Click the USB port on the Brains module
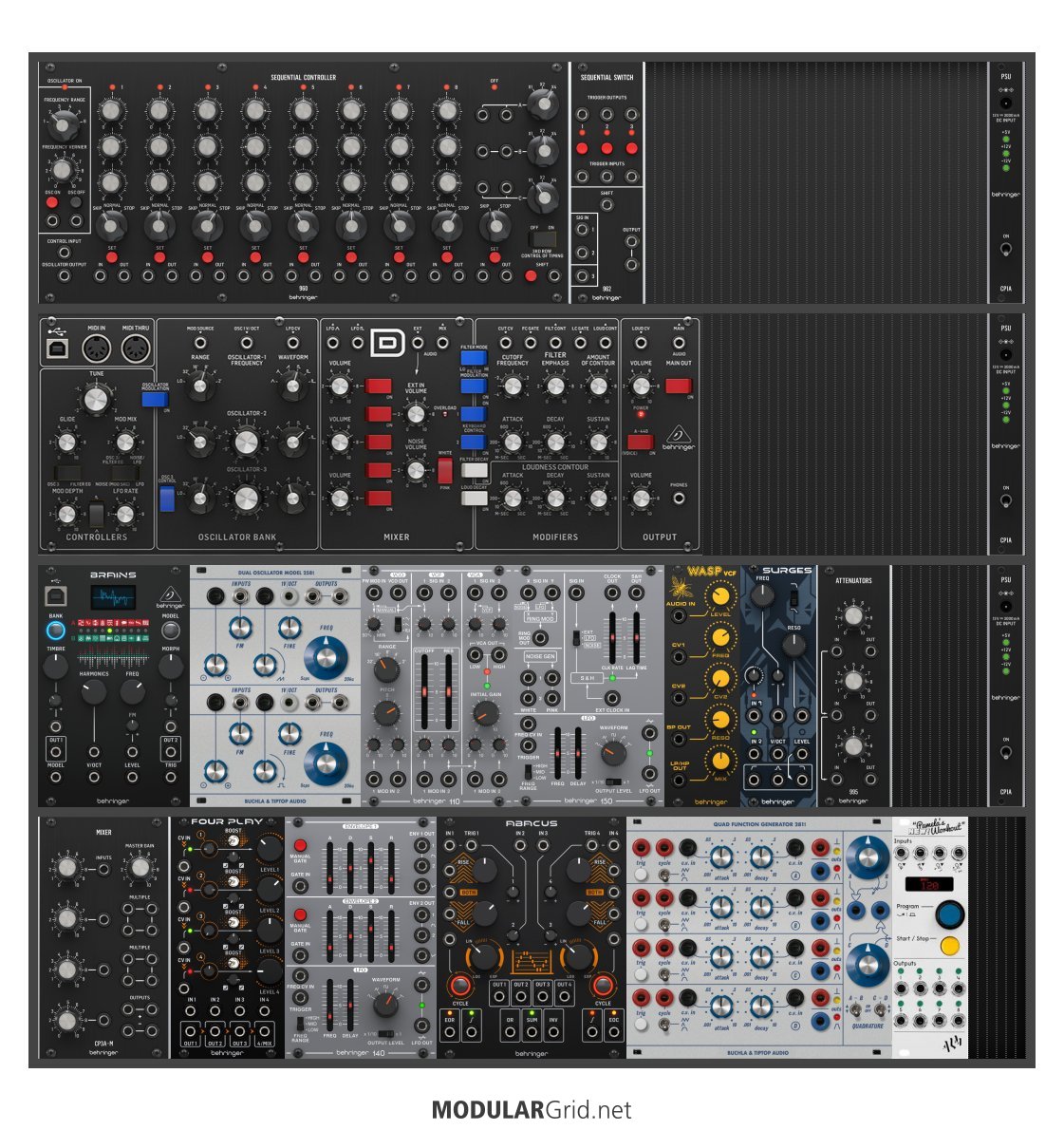Screen dimensions: 1064x1130 point(56,596)
